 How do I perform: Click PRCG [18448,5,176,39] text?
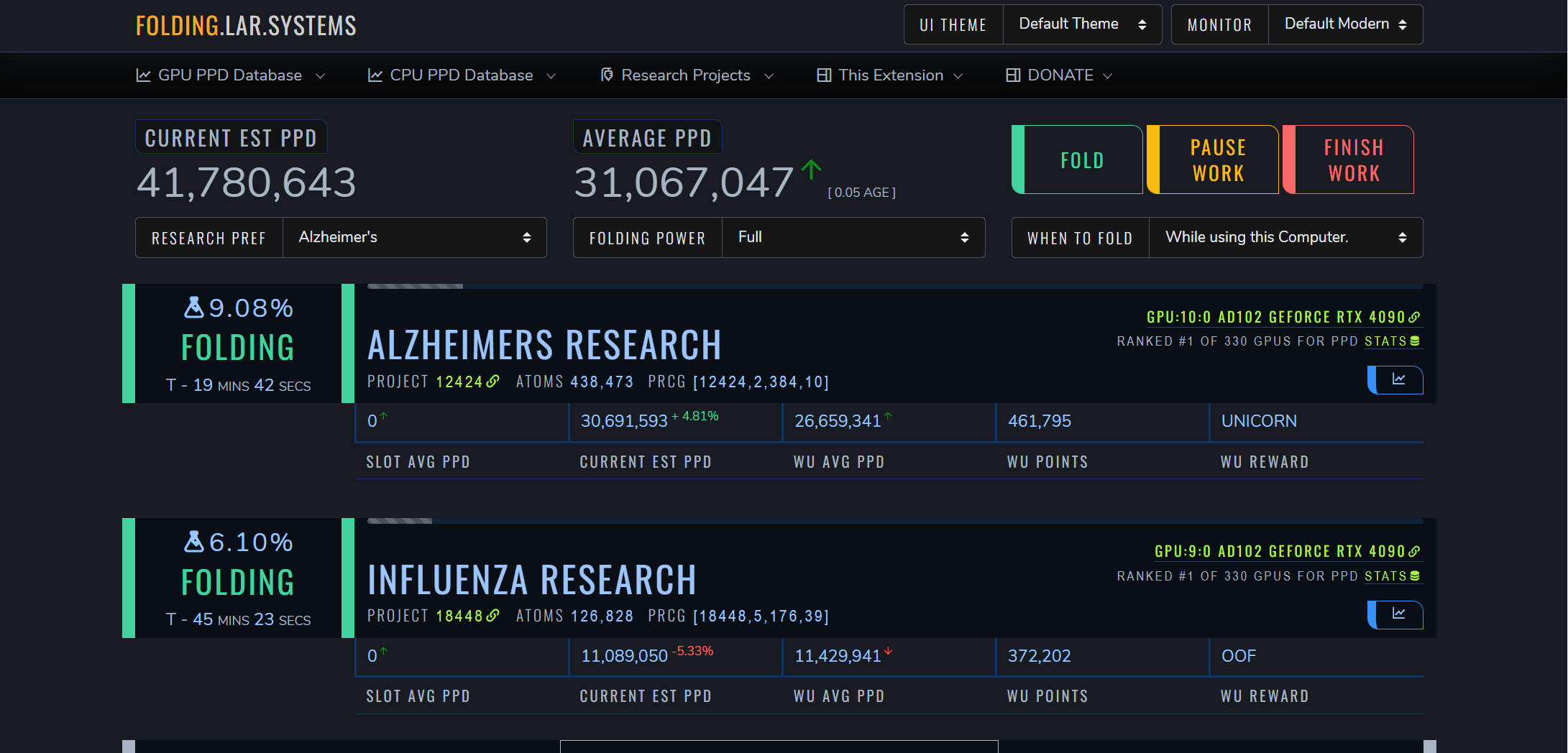click(x=738, y=616)
